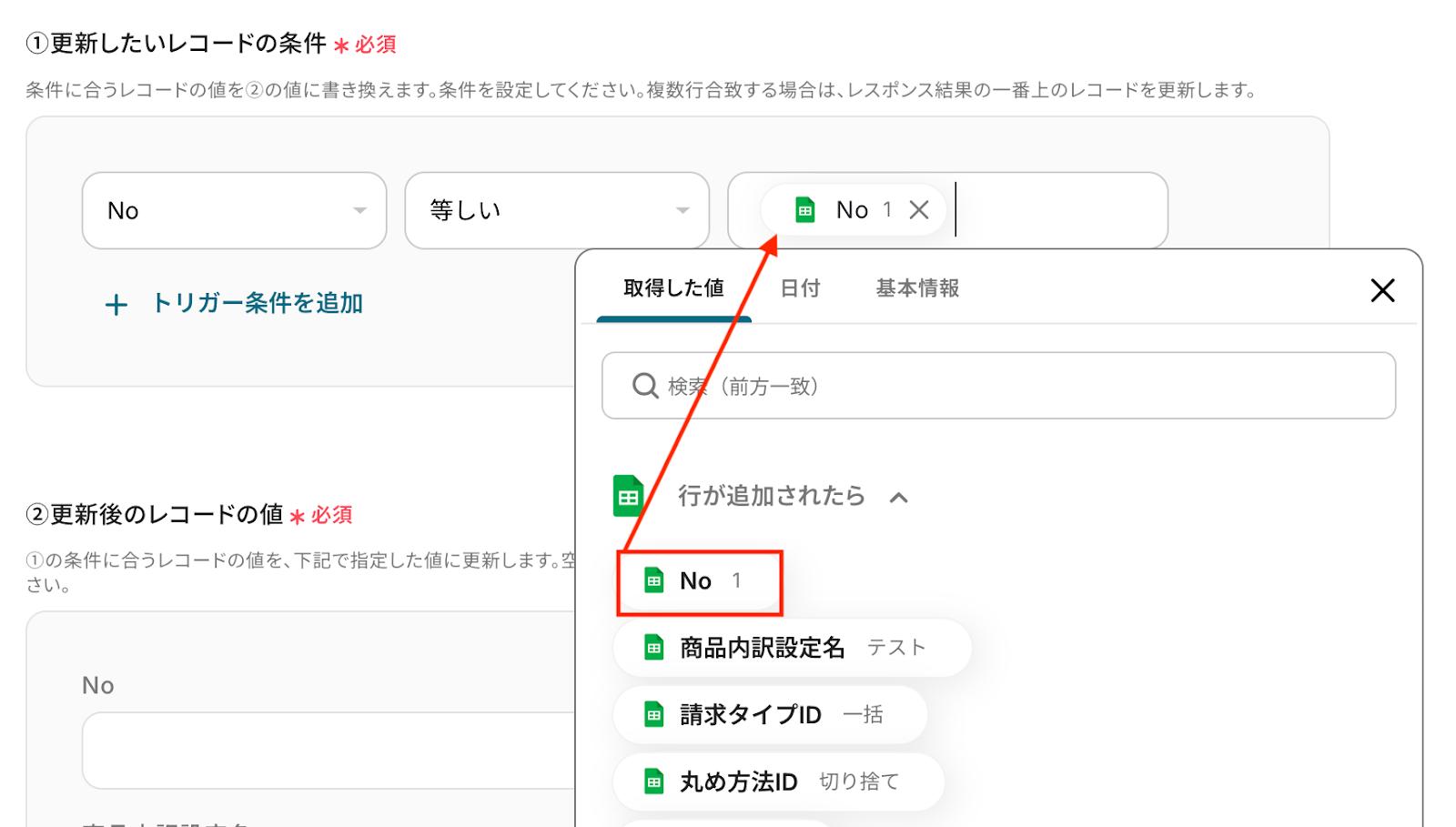
Task: Add trigger condition with トリガー条件を追加
Action: click(x=234, y=304)
